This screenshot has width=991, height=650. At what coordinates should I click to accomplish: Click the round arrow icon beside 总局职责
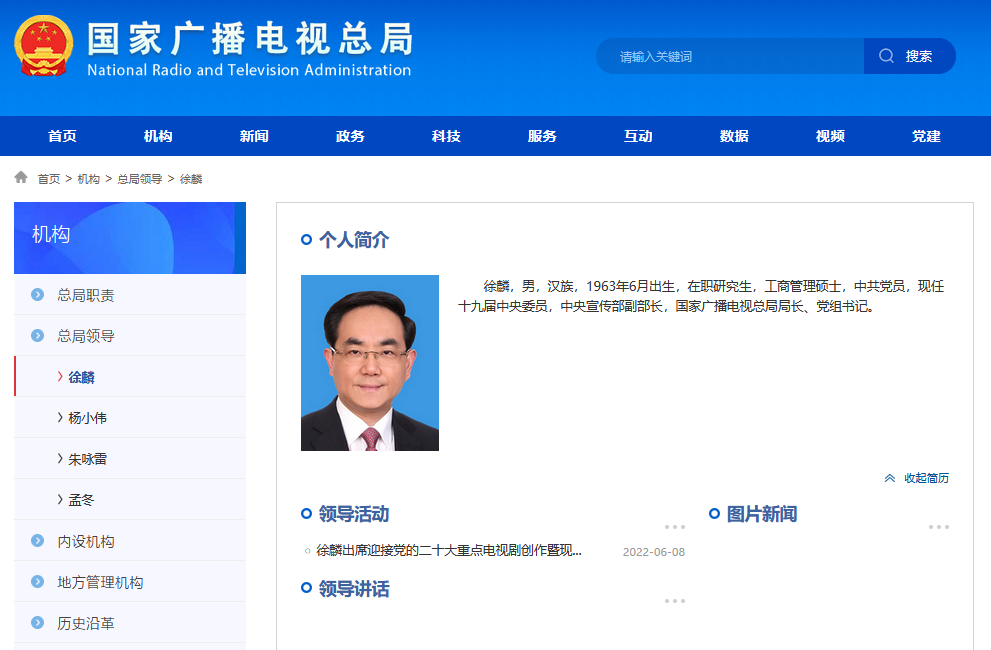click(x=37, y=295)
